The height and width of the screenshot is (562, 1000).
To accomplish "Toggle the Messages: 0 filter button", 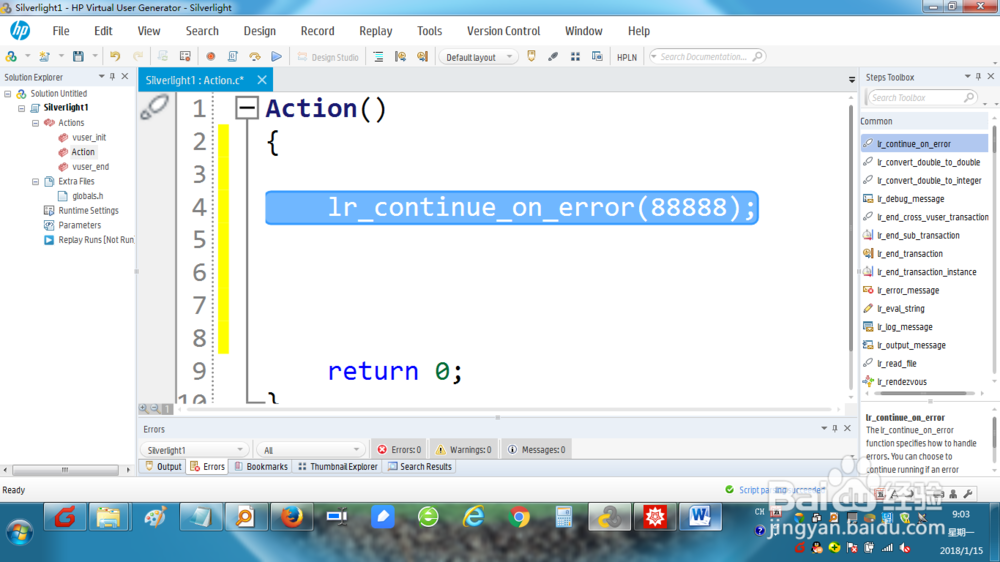I will [x=537, y=450].
